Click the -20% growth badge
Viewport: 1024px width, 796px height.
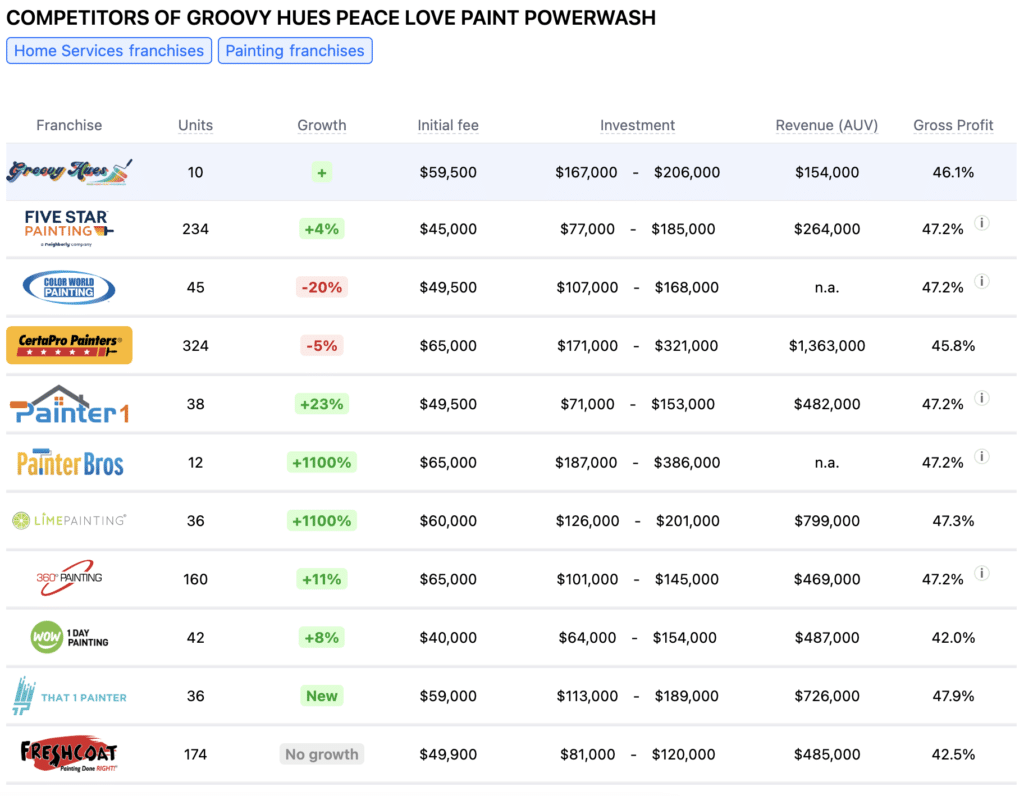[x=322, y=287]
